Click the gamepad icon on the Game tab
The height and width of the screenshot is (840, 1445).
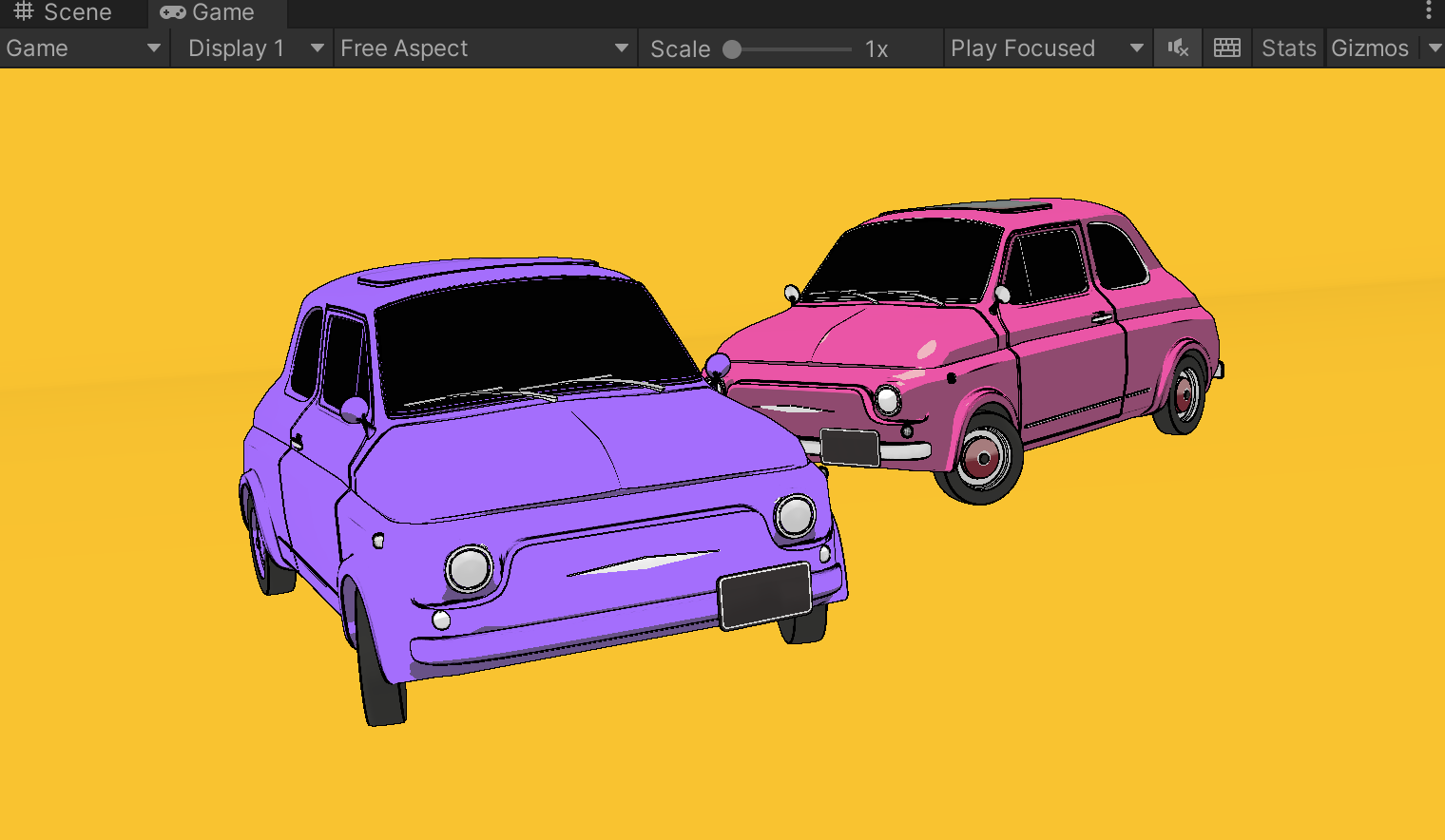click(x=173, y=12)
